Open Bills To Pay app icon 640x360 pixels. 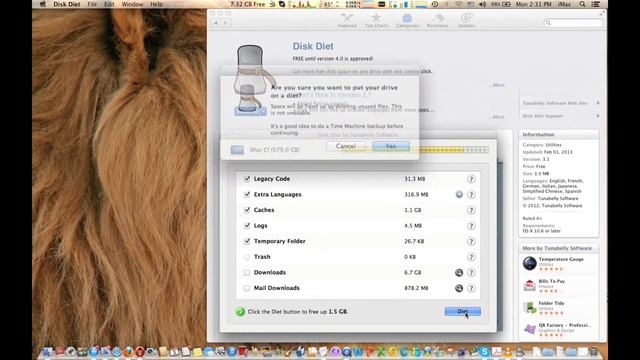(x=529, y=285)
